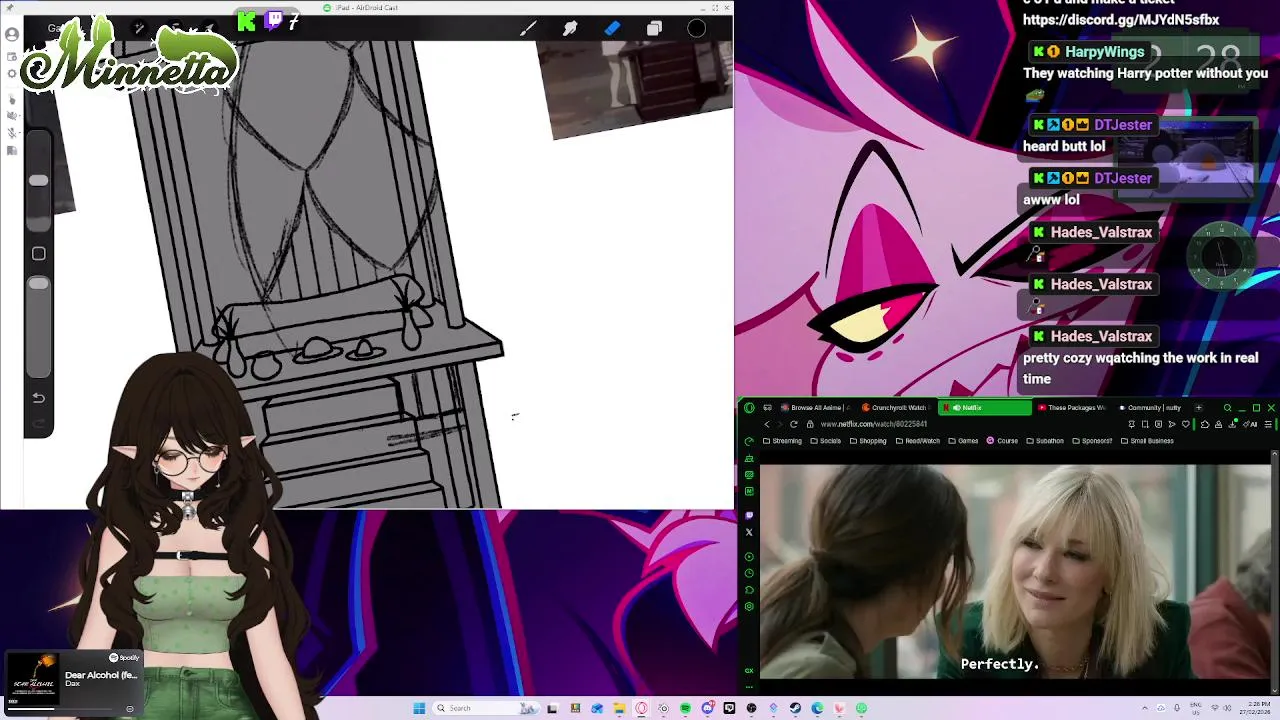1280x720 pixels.
Task: Go back in the browser
Action: (x=767, y=424)
